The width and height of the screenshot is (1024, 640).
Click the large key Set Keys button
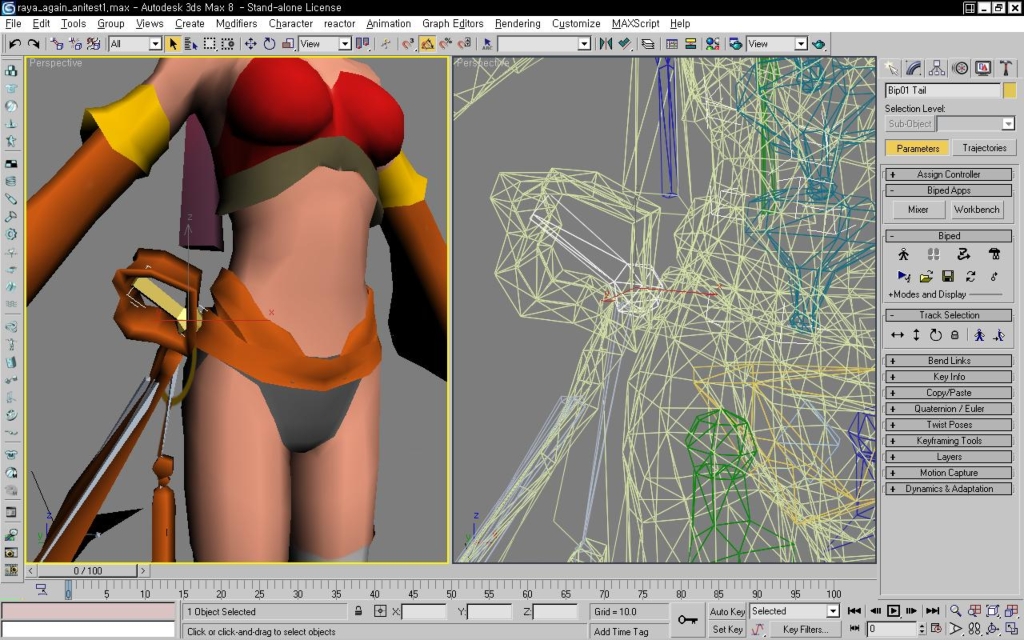tap(687, 620)
